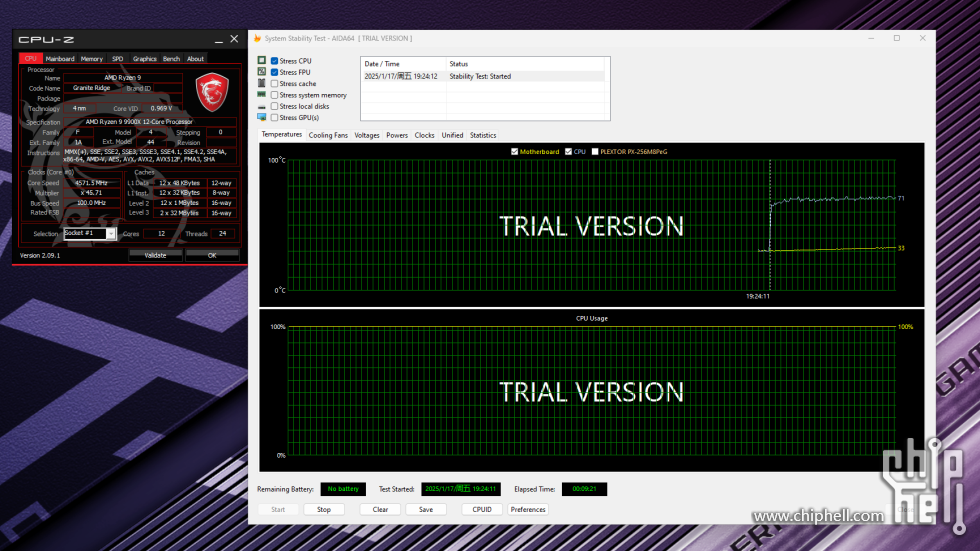Open CPU-Z About tab
The image size is (980, 551).
196,59
